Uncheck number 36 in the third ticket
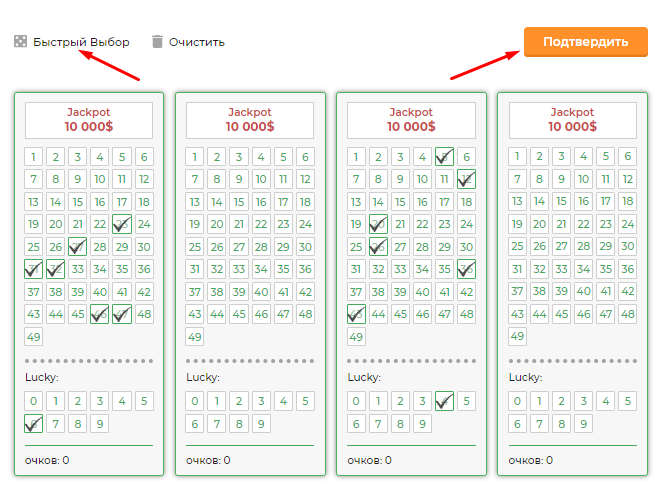Viewport: 669px width, 495px height. click(x=466, y=269)
